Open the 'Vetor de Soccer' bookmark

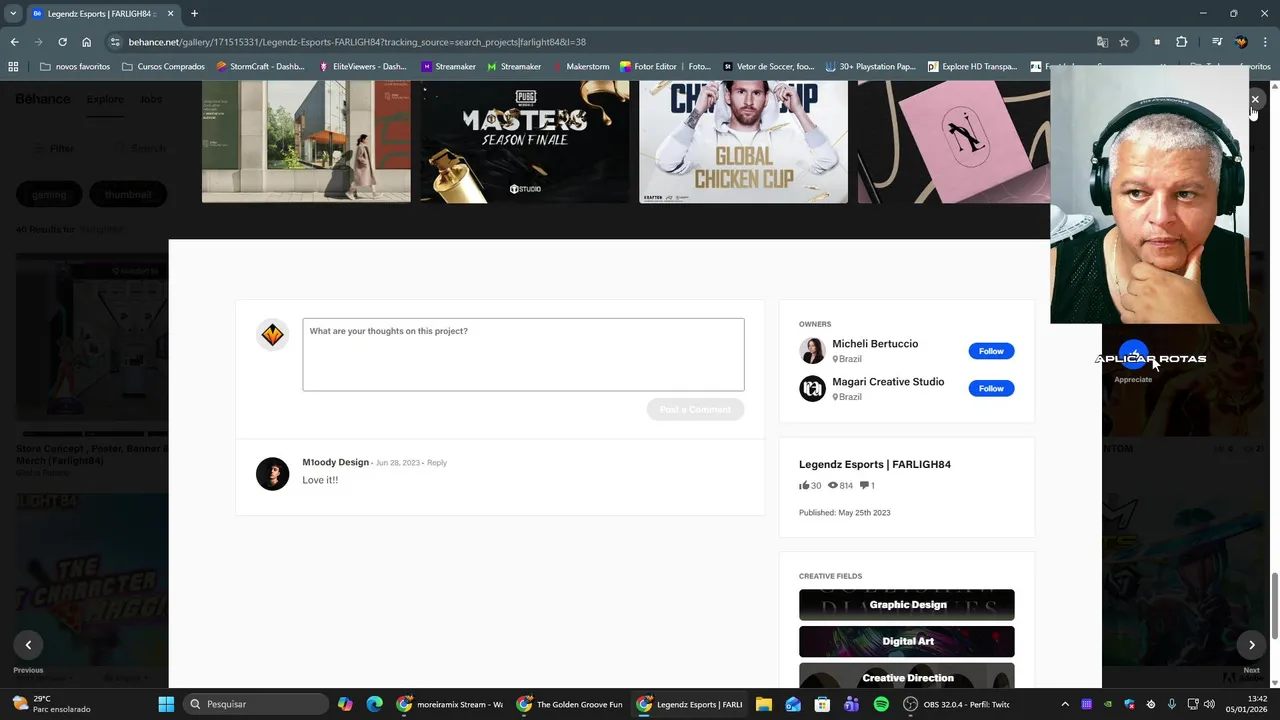[768, 67]
